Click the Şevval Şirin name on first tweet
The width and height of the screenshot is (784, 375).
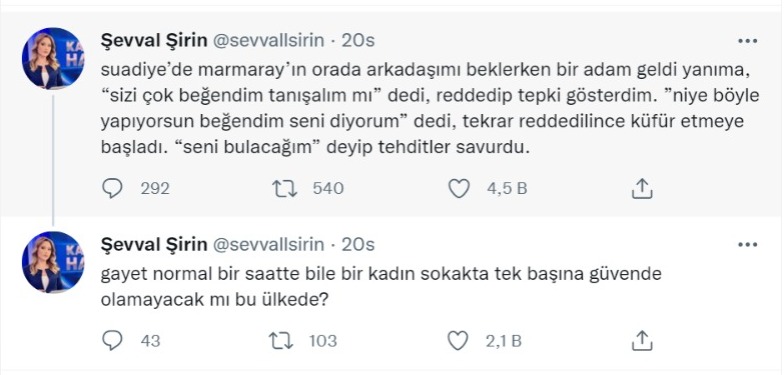pyautogui.click(x=154, y=40)
